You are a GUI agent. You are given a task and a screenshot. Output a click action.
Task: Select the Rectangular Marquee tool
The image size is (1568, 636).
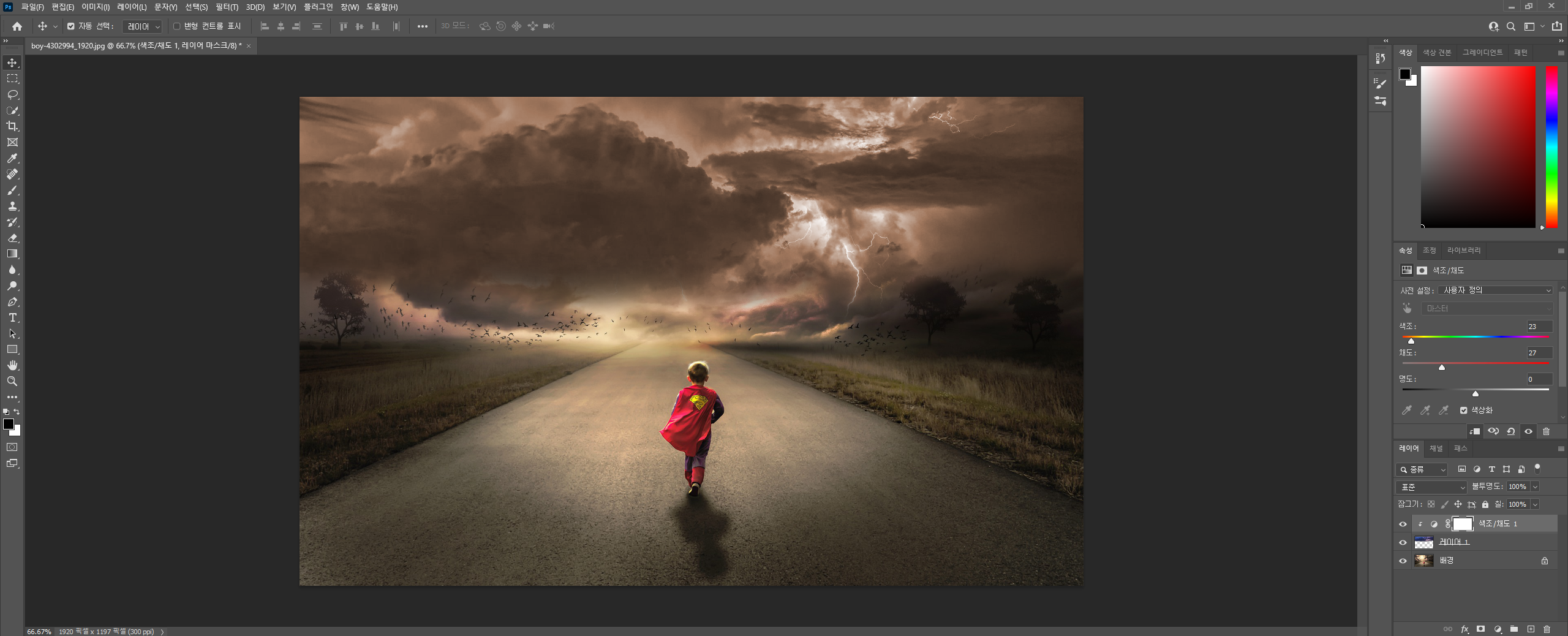click(12, 78)
